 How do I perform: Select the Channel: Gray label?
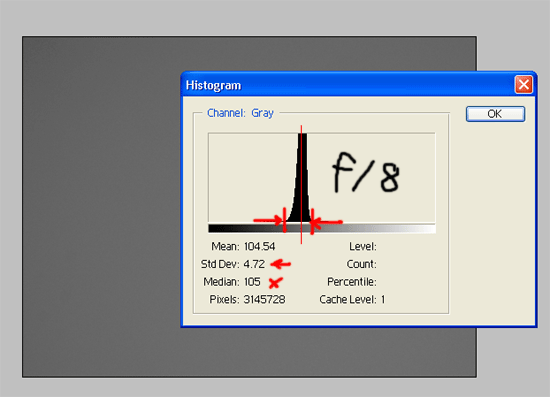click(x=240, y=113)
